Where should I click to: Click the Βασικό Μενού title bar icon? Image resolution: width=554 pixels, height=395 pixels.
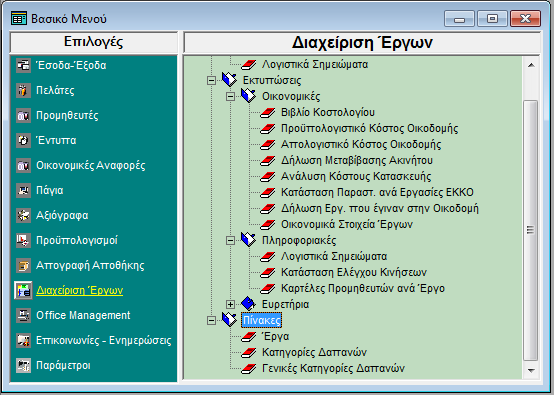click(19, 18)
